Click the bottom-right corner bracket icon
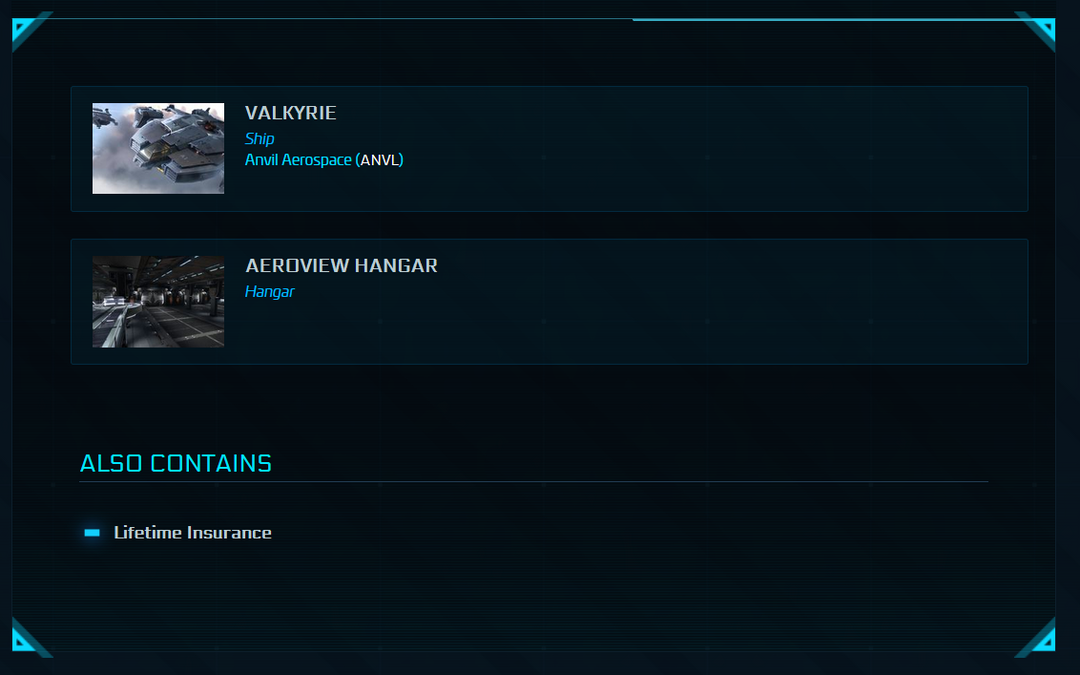The width and height of the screenshot is (1080, 675). pos(1040,639)
